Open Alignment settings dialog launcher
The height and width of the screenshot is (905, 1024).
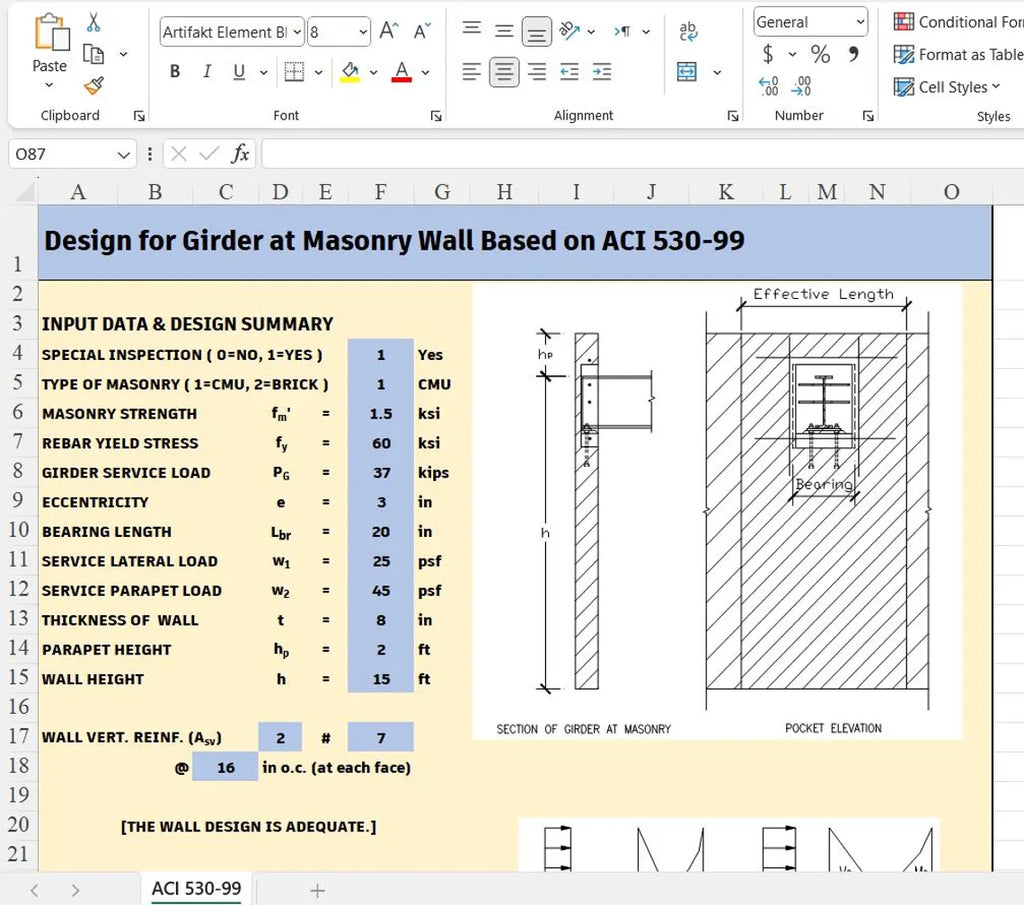pos(733,116)
